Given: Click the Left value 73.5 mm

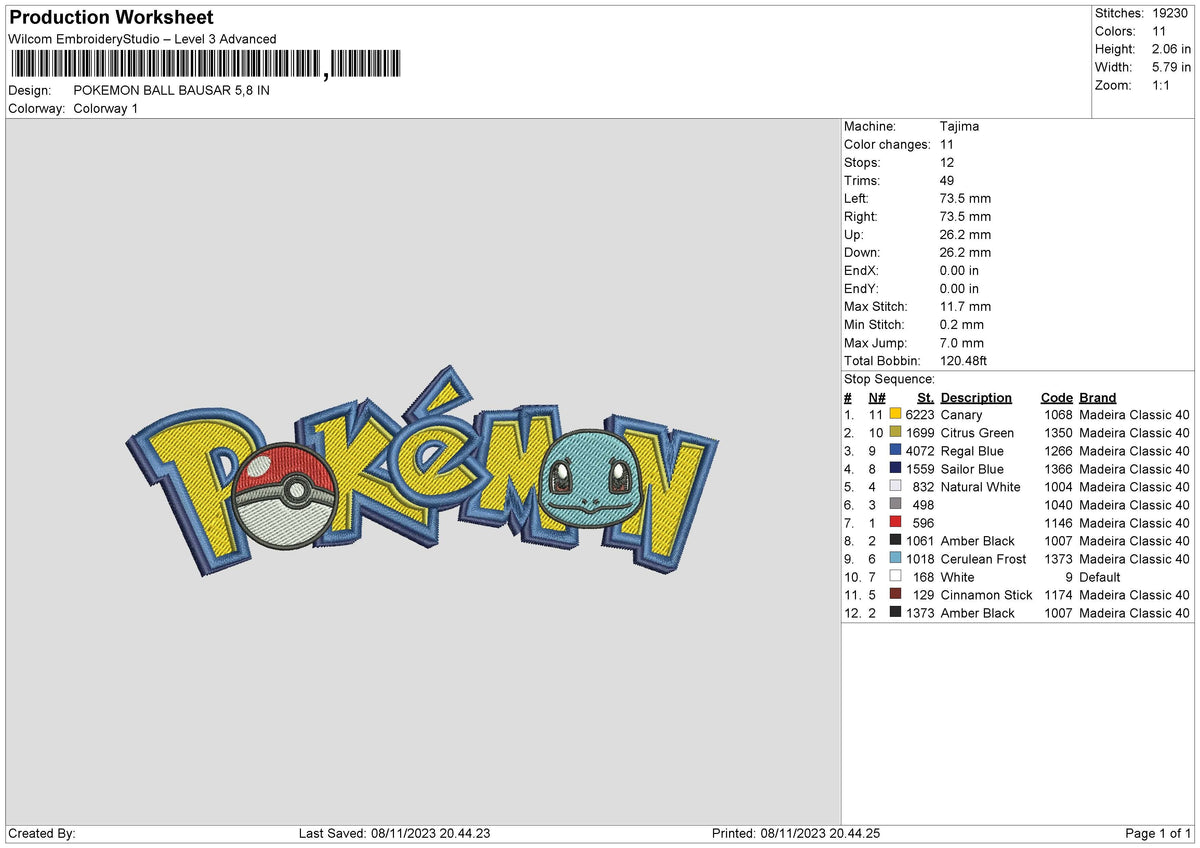Looking at the screenshot, I should [965, 198].
